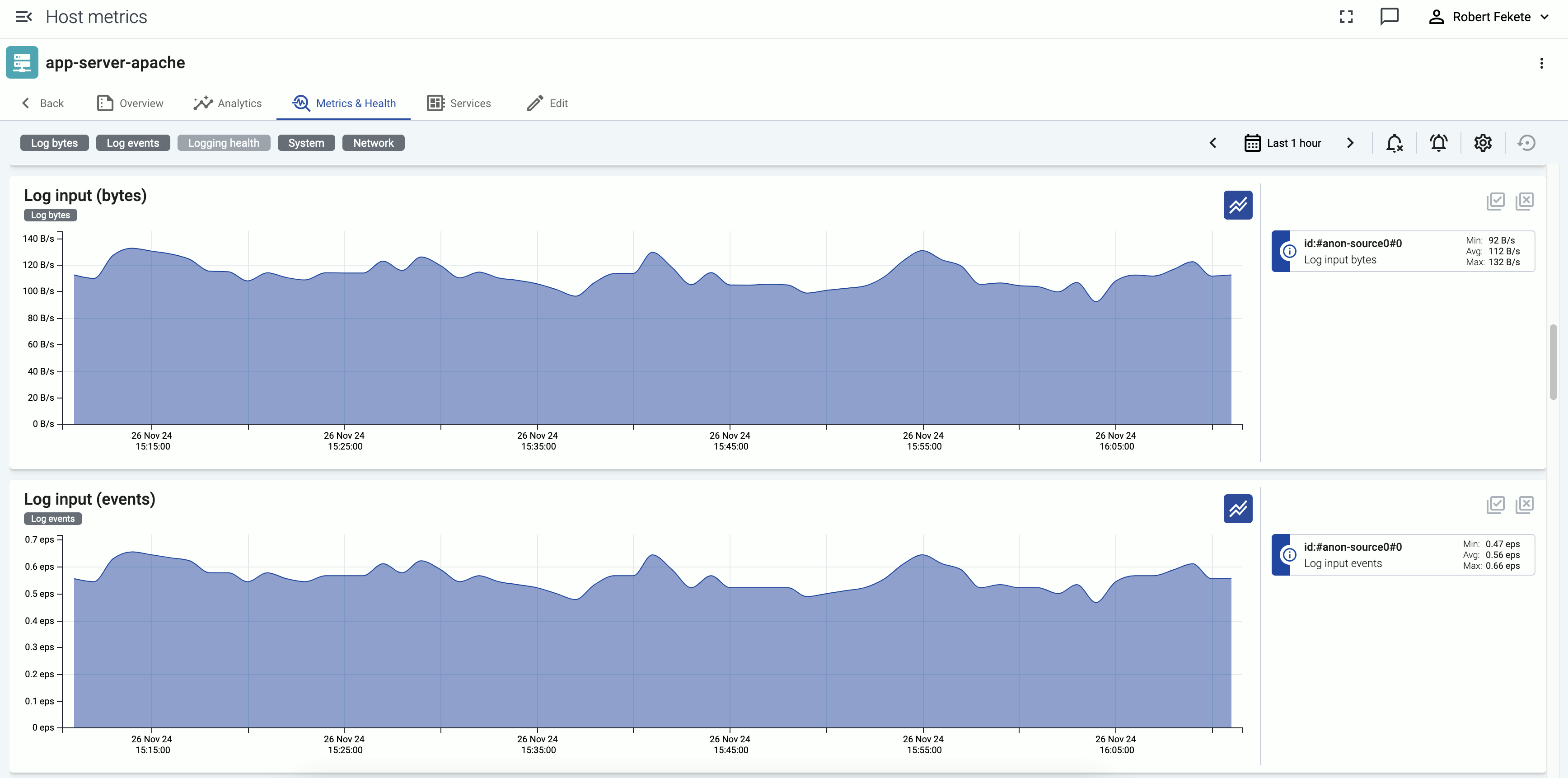Switch to the Overview tab
The image size is (1568, 778).
(x=130, y=103)
